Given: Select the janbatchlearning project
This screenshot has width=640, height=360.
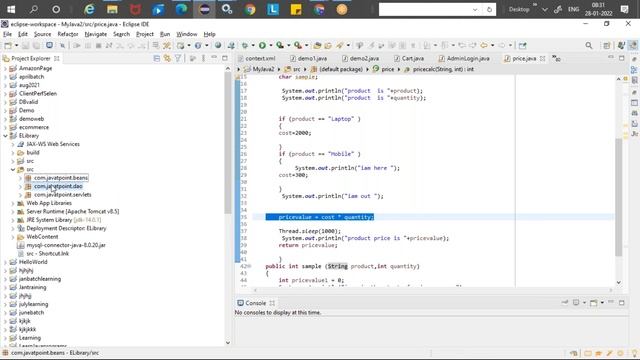Looking at the screenshot, I should click(40, 279).
